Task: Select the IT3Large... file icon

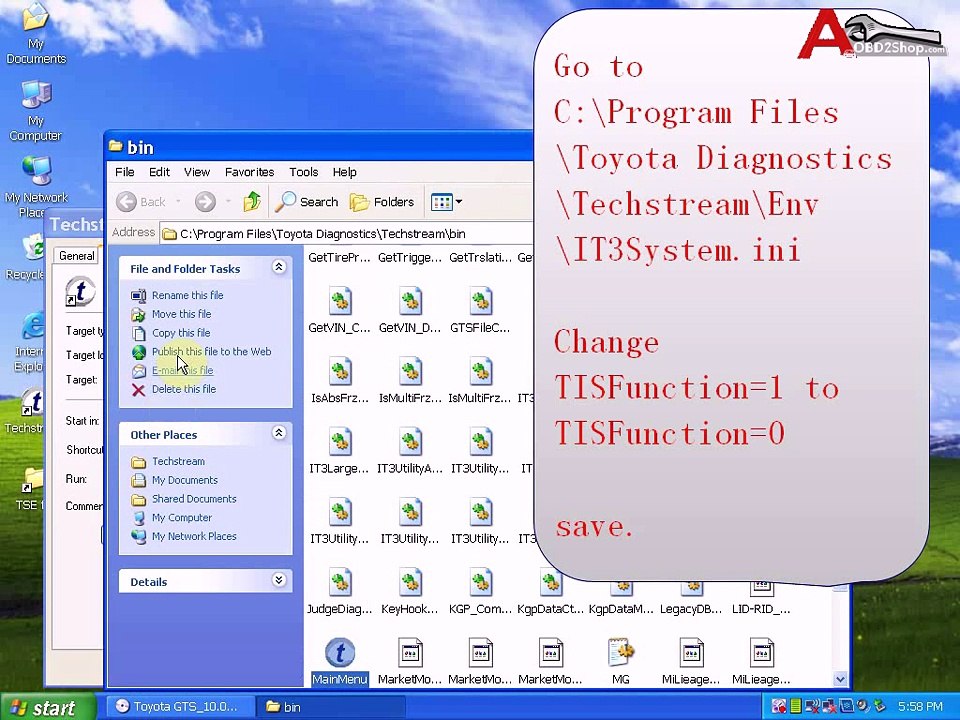Action: 340,443
